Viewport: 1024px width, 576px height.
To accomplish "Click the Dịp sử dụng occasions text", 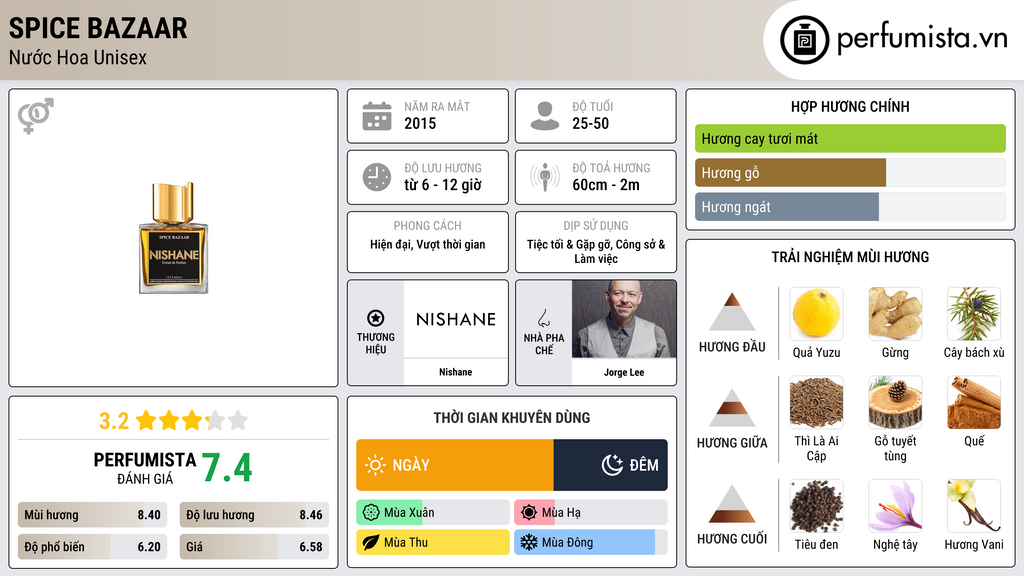I will click(596, 251).
